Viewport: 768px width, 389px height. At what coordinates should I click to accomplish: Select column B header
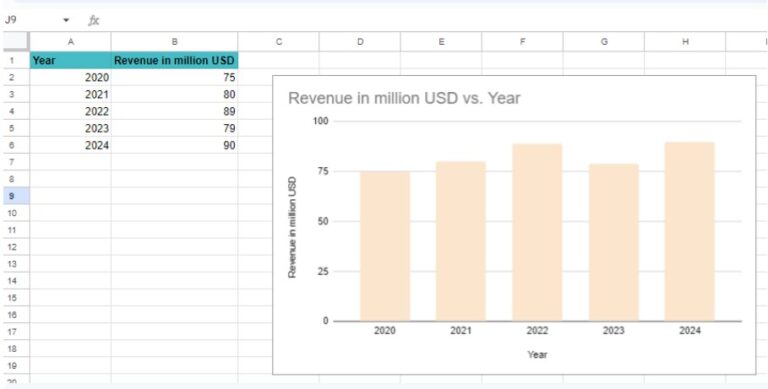tap(174, 42)
